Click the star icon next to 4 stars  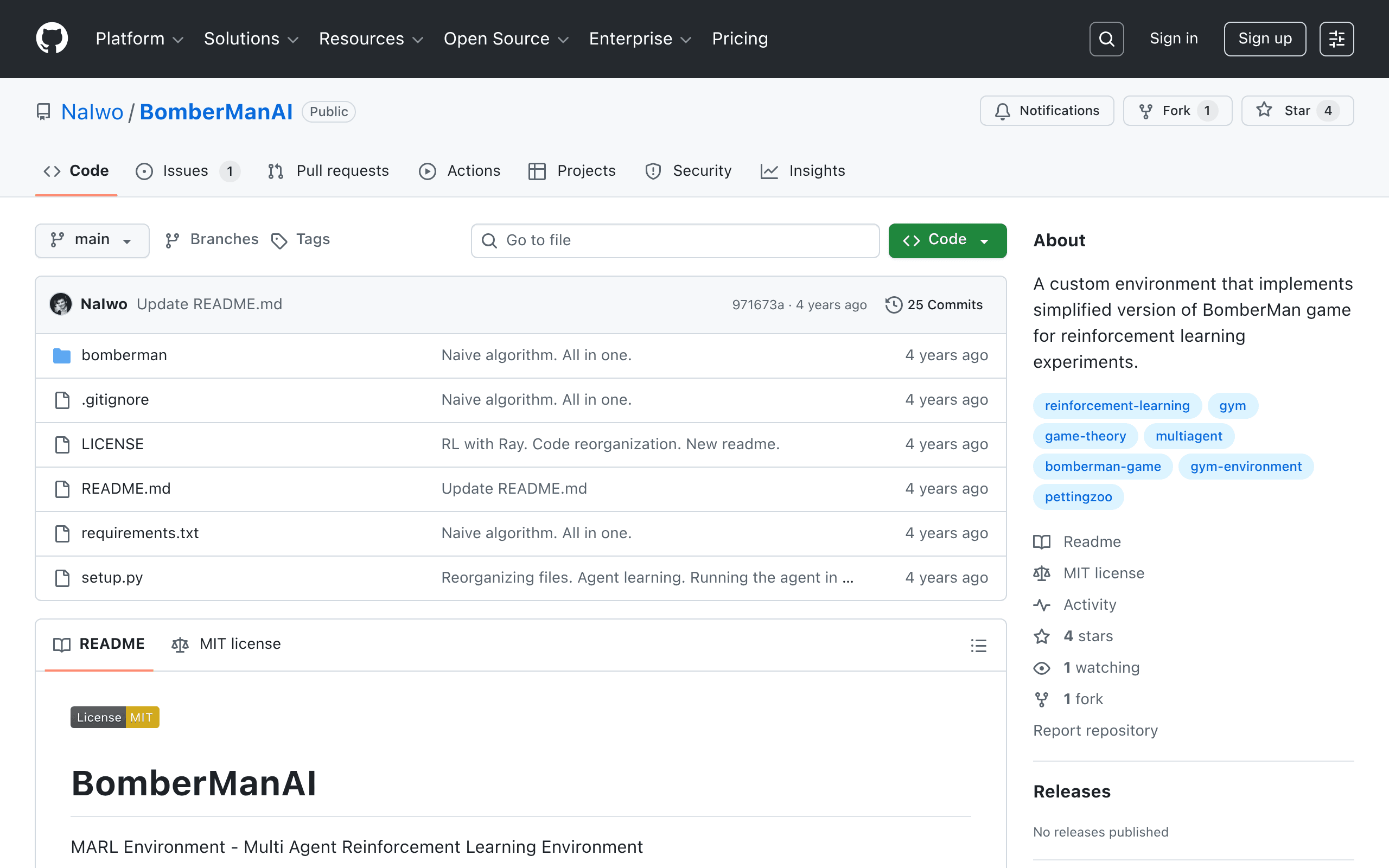point(1042,636)
